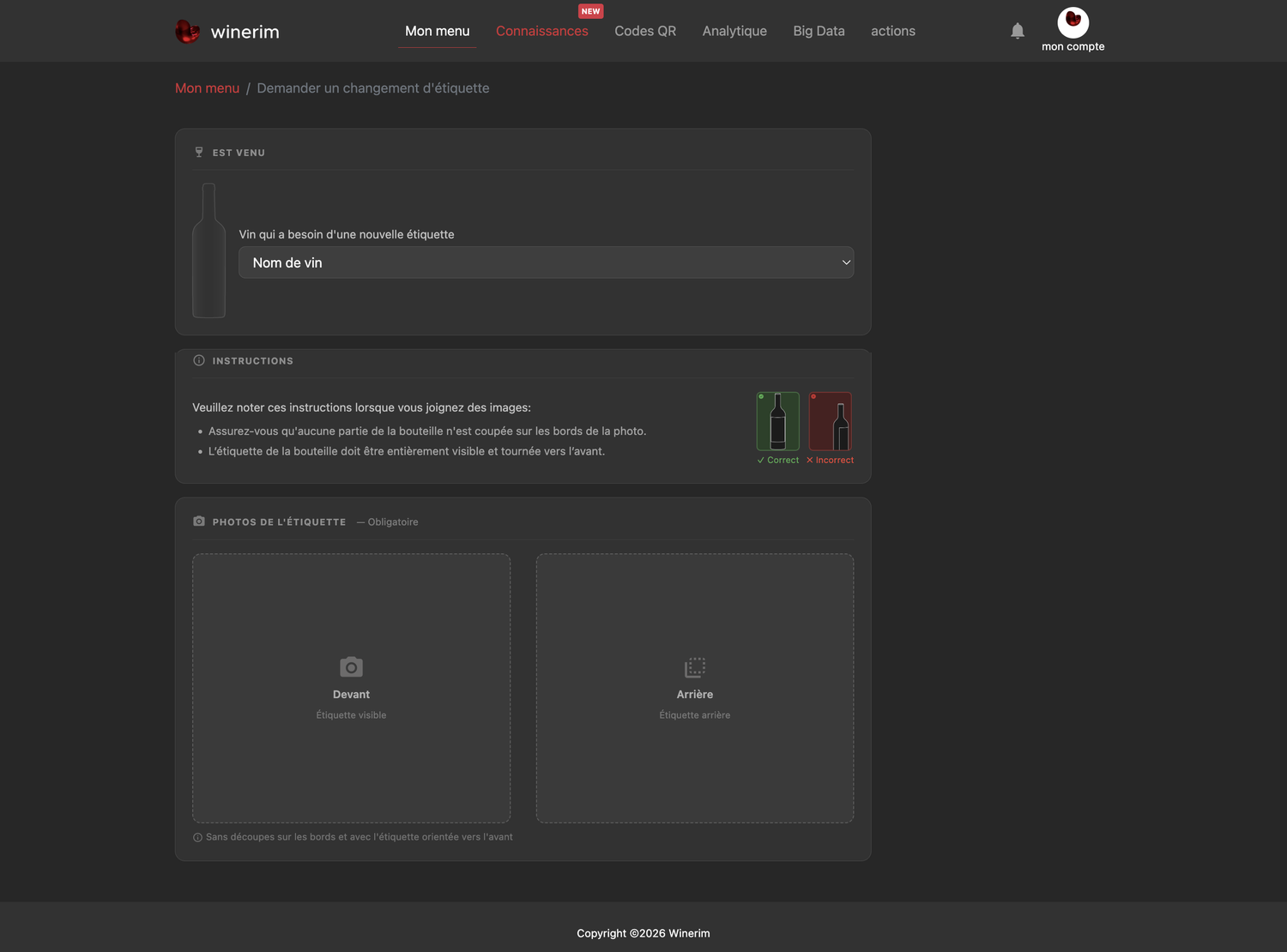Image resolution: width=1287 pixels, height=952 pixels.
Task: Open the Codes QR menu item
Action: (645, 31)
